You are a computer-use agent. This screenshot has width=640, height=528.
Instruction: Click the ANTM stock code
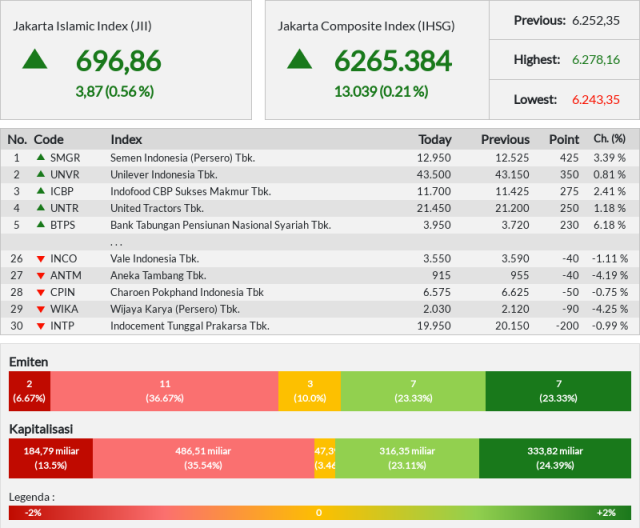tap(65, 275)
